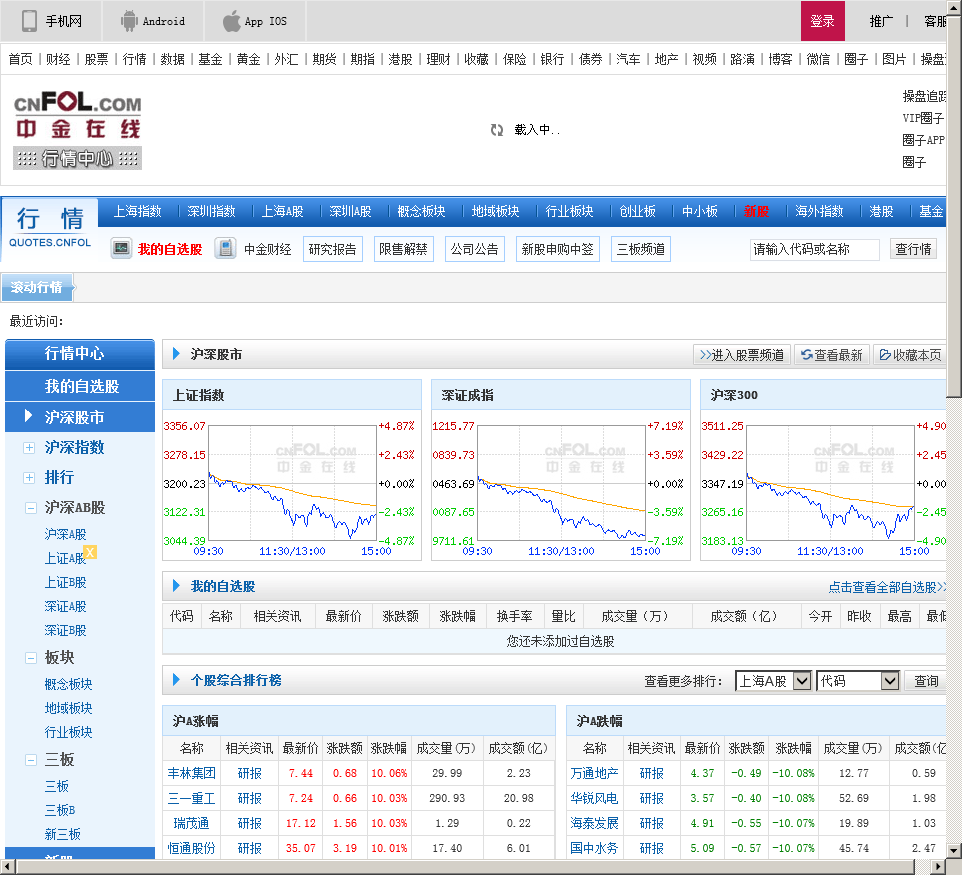Click the 查询 ranking query button

point(925,680)
